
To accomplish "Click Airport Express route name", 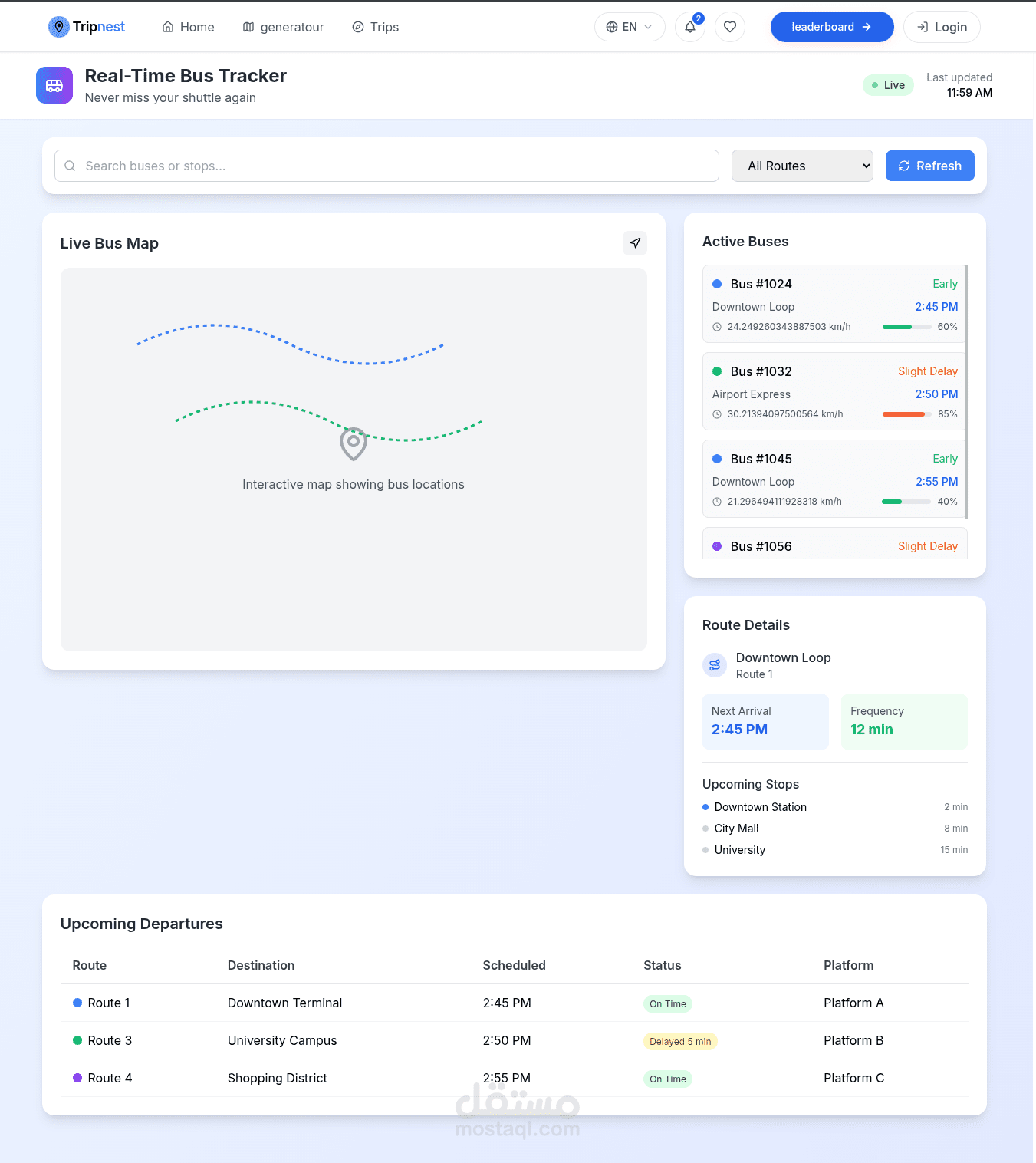I will [x=751, y=394].
